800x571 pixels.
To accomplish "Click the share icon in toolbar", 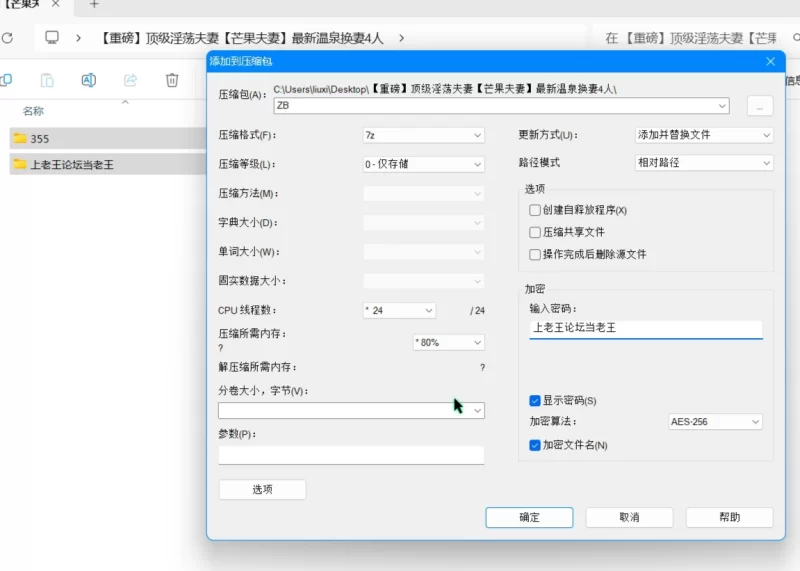I will click(131, 80).
